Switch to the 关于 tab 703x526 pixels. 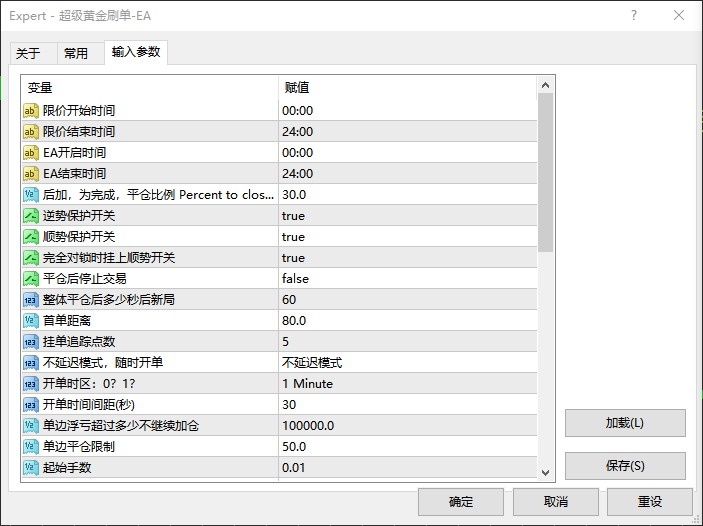click(x=28, y=54)
